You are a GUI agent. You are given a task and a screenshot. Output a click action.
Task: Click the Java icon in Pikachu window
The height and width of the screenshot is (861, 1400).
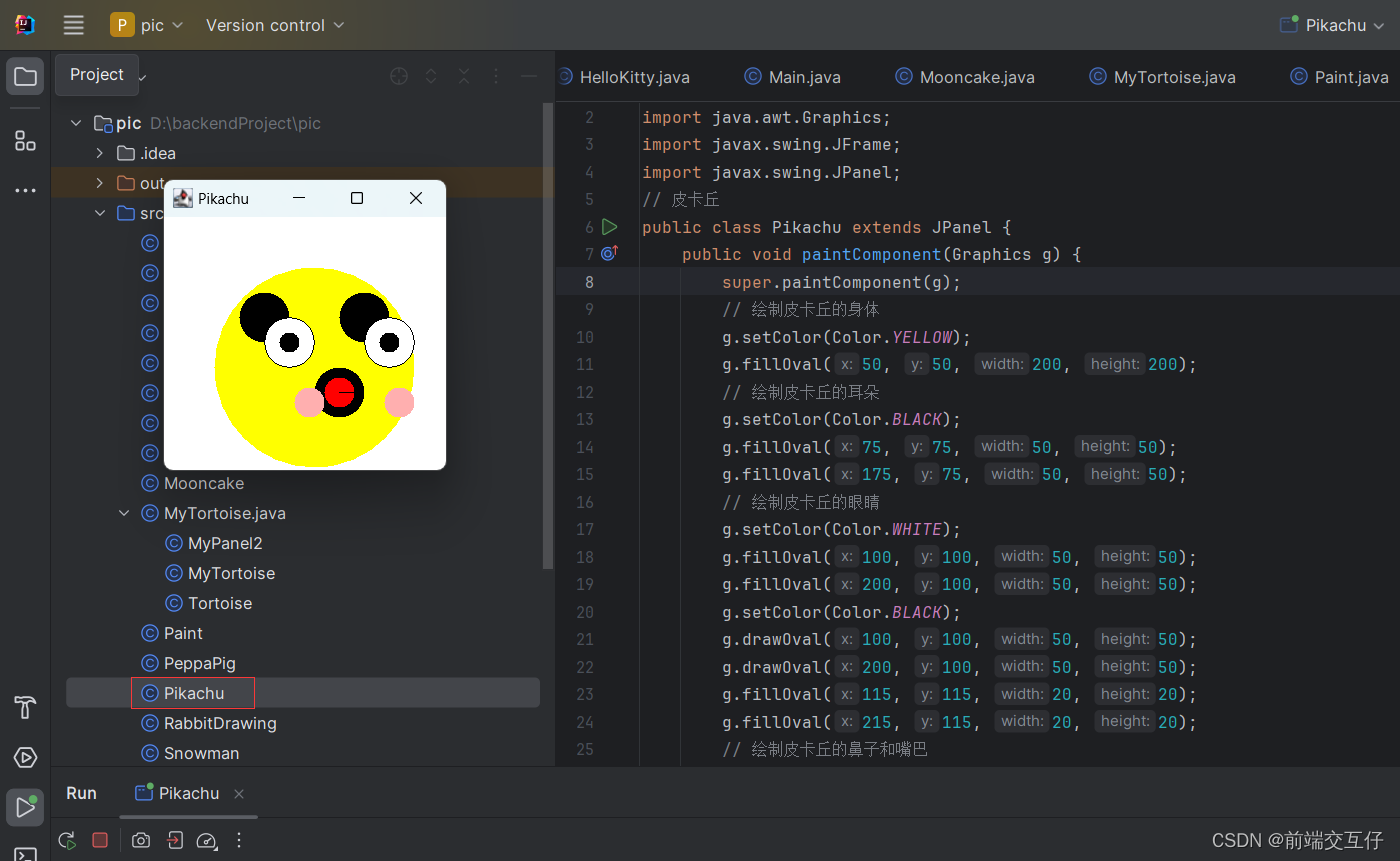point(182,198)
